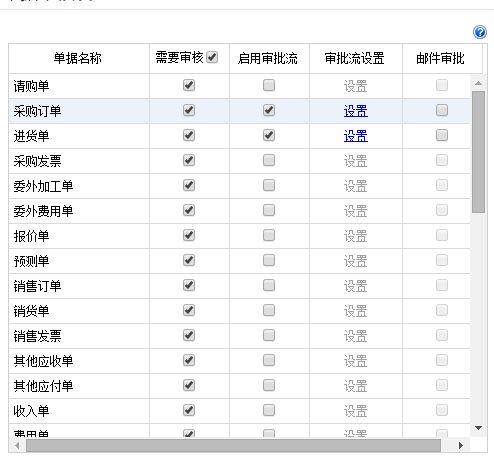Screen dimensions: 494x456
Task: Uncheck 启用审批流 for 进货单
Action: click(x=269, y=135)
